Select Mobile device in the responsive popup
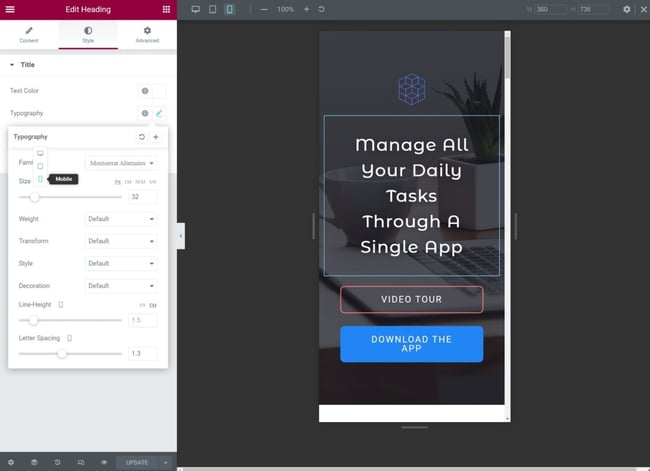 click(x=40, y=179)
